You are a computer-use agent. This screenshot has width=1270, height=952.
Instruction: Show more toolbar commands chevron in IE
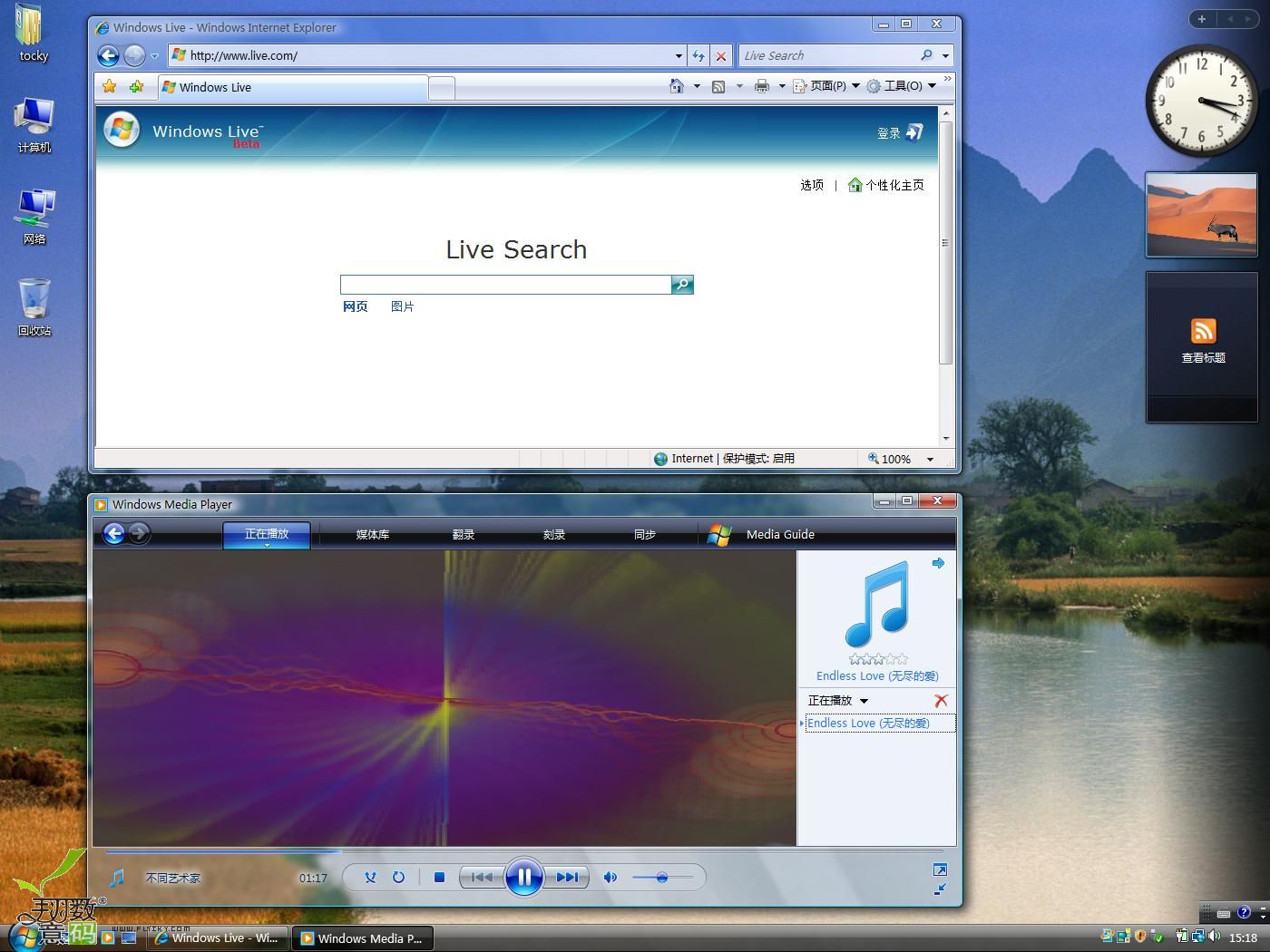pos(948,80)
